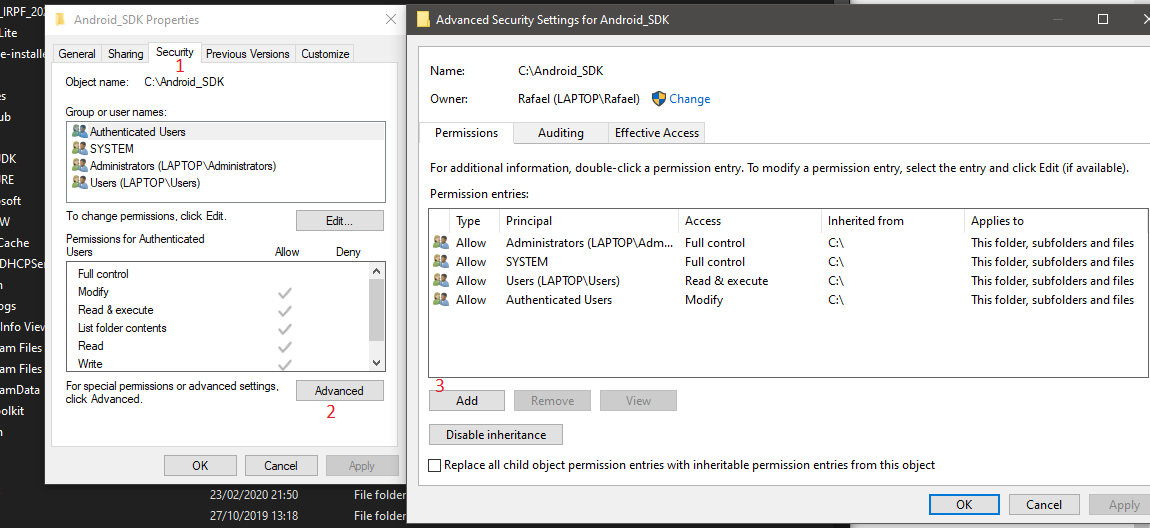Click folder icon in Advanced Security title bar

pyautogui.click(x=422, y=19)
